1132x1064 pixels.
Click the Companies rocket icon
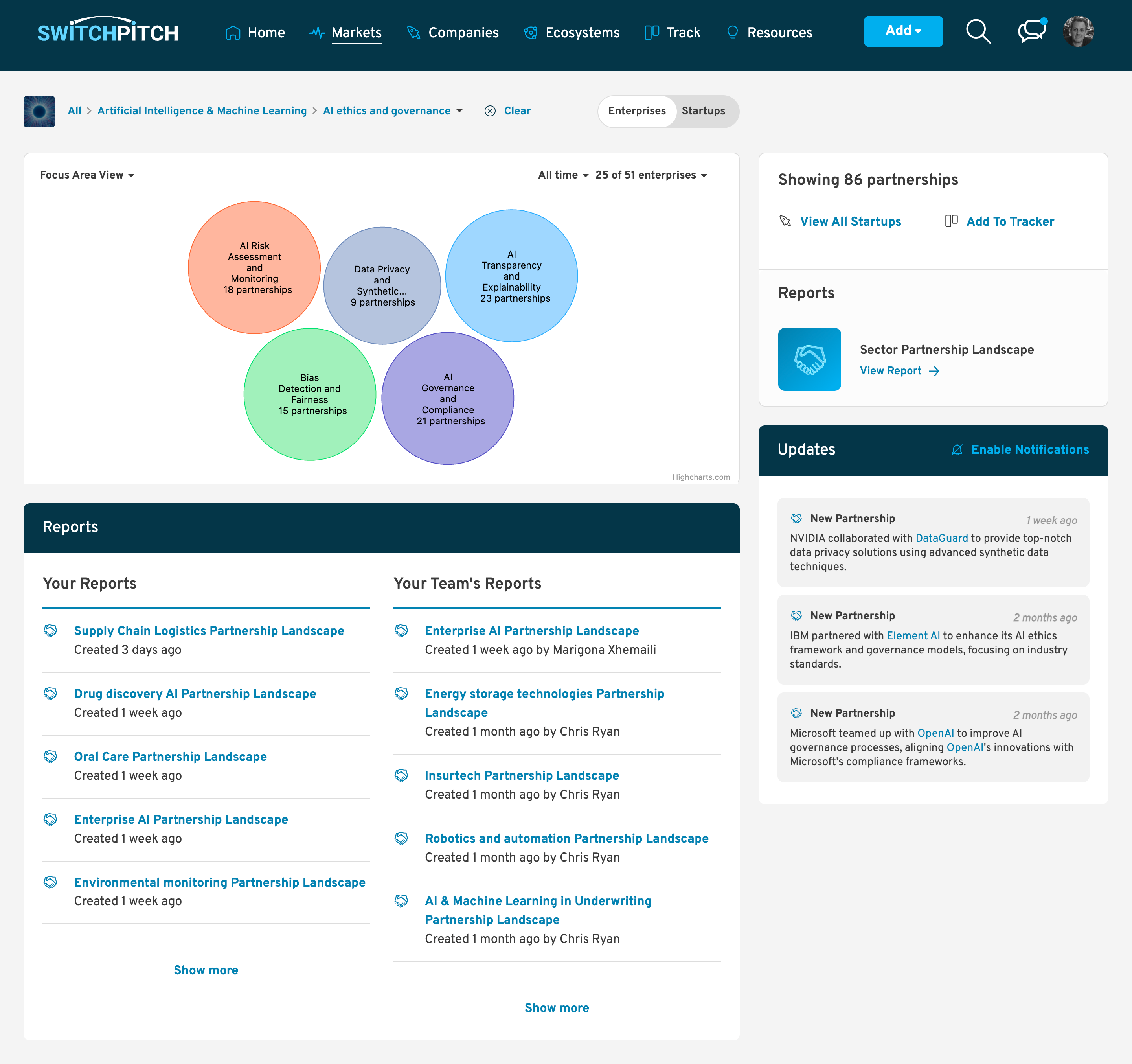pyautogui.click(x=414, y=33)
